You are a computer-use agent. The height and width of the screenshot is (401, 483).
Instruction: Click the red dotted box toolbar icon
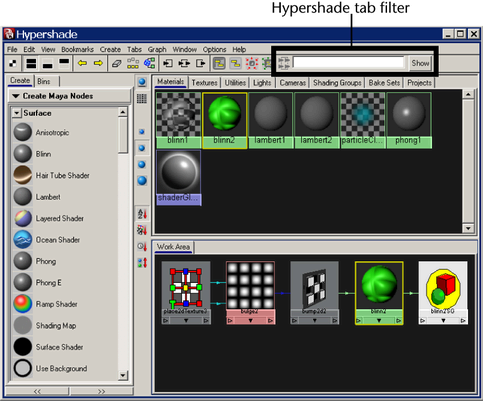click(x=252, y=63)
